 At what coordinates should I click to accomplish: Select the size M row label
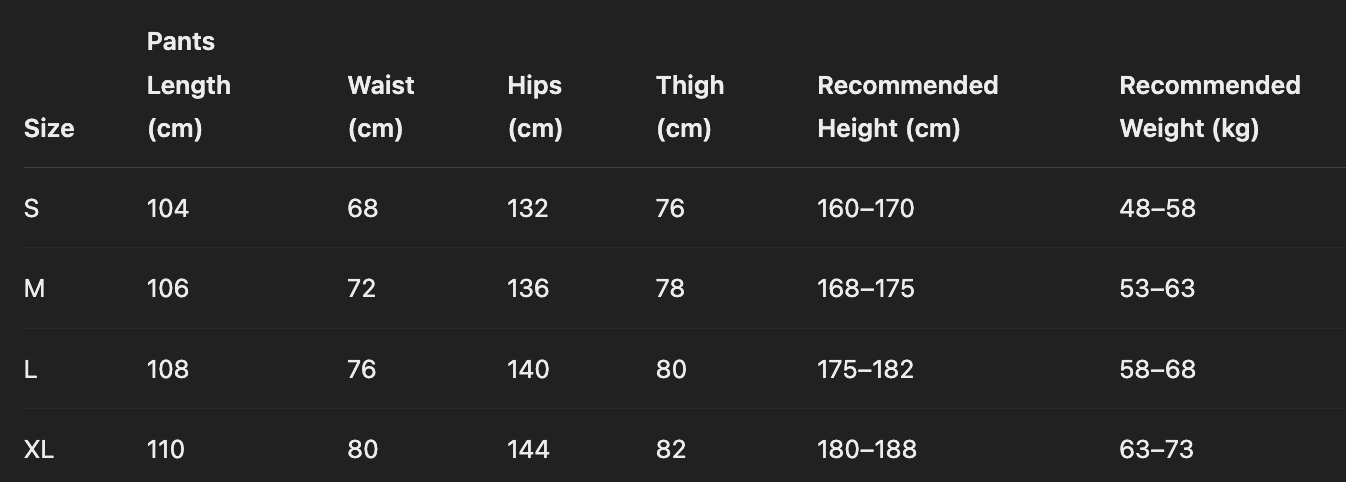click(x=35, y=289)
